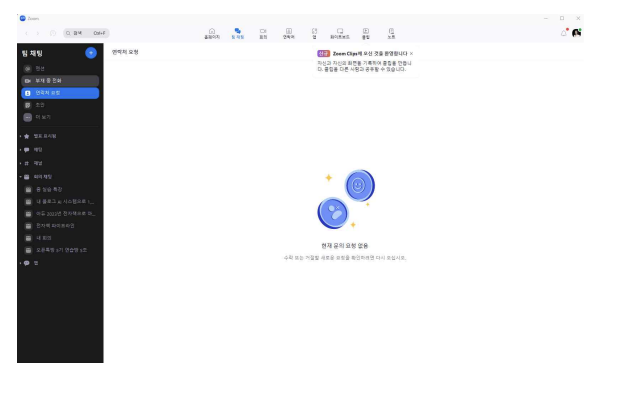Open the profile avatar menu
The image size is (622, 399).
coord(576,33)
